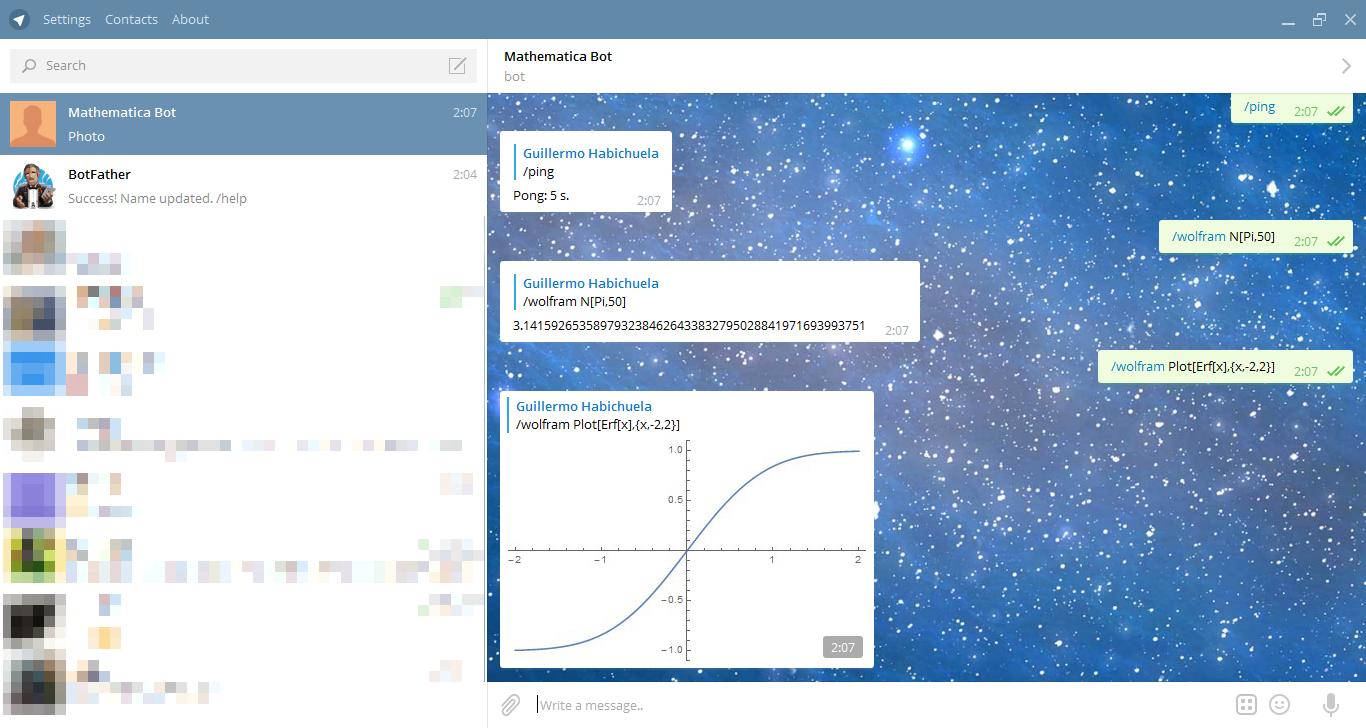Click the quoted /ping text in Pong reply
This screenshot has height=728, width=1366.
pos(539,172)
